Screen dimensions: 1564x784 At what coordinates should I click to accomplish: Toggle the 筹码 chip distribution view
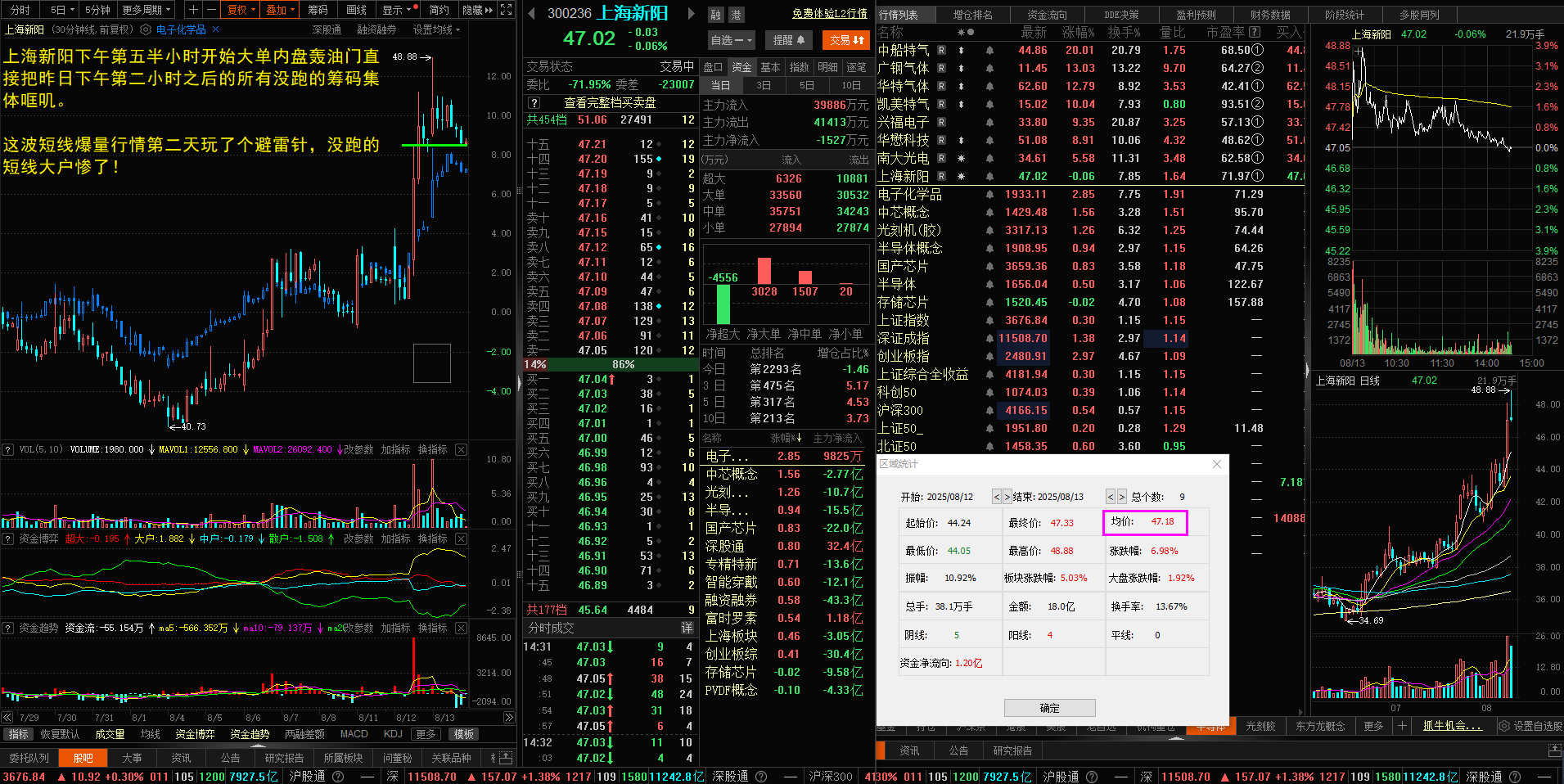click(318, 10)
